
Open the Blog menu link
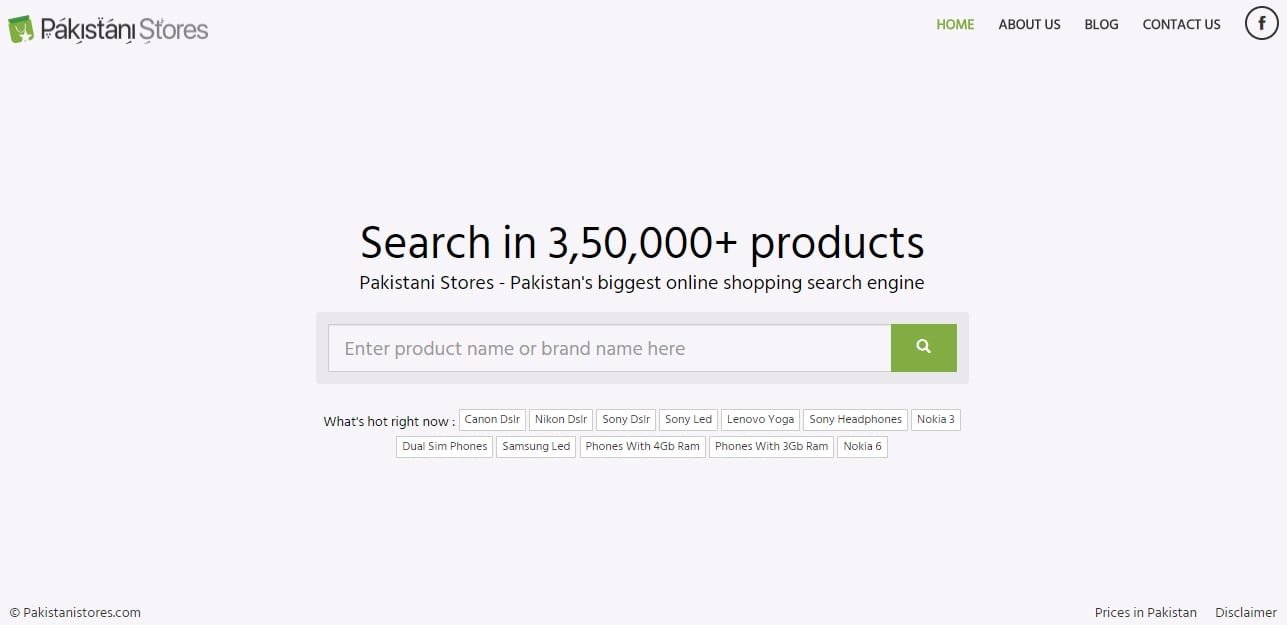[1101, 24]
